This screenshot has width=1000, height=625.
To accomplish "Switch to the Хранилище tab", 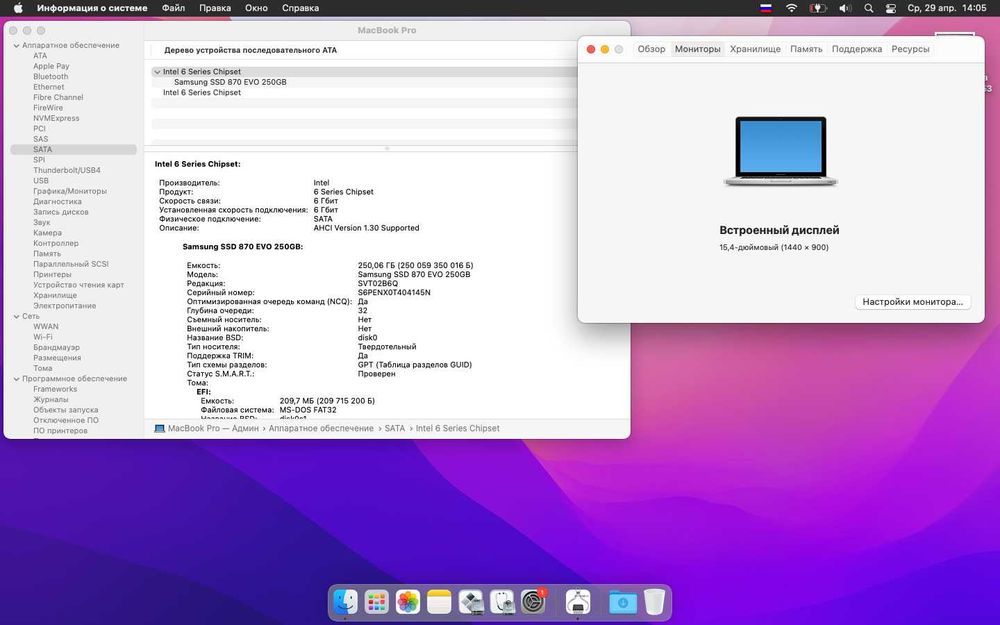I will [x=755, y=49].
